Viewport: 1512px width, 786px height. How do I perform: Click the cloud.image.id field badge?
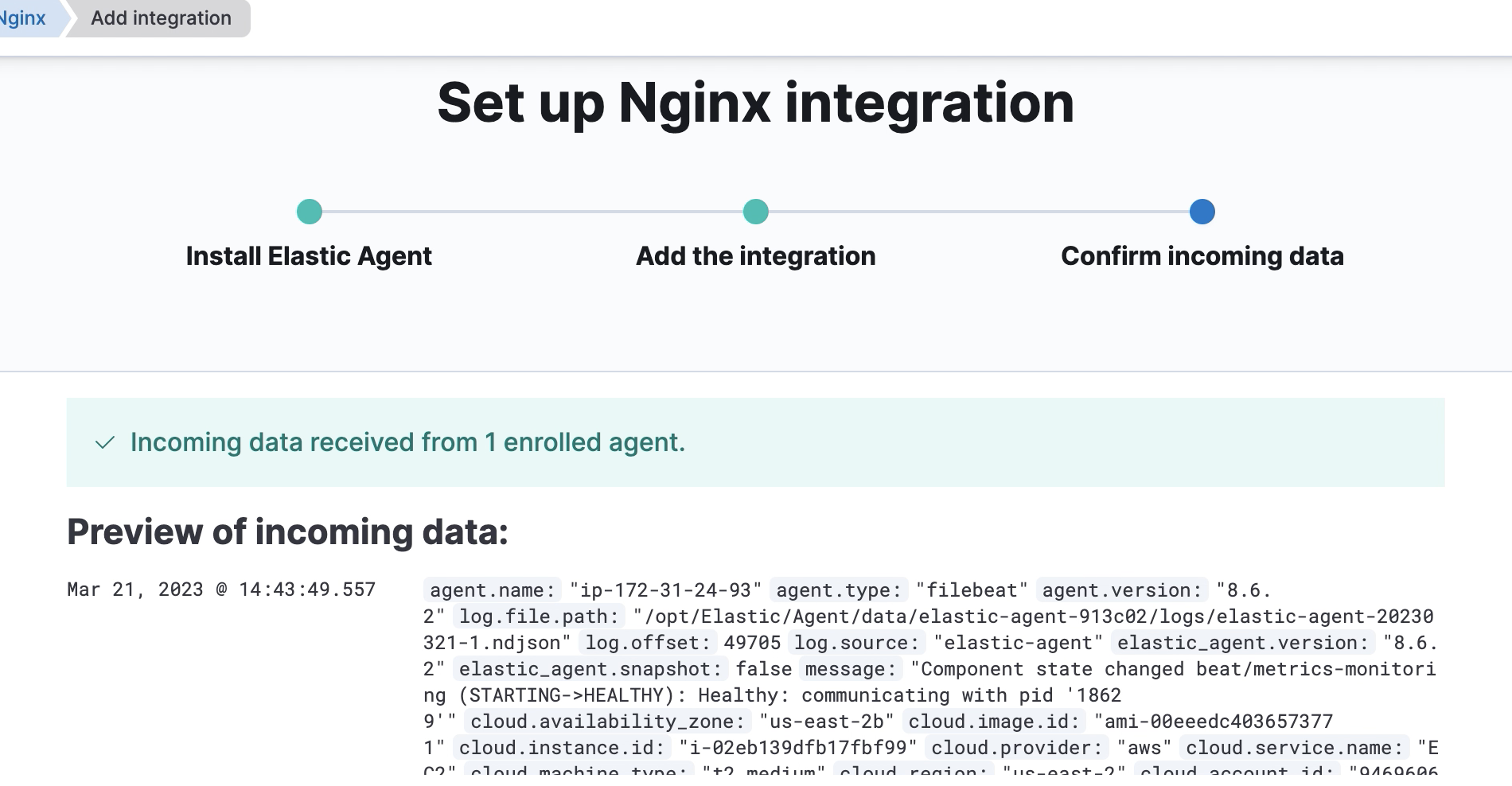coord(994,722)
